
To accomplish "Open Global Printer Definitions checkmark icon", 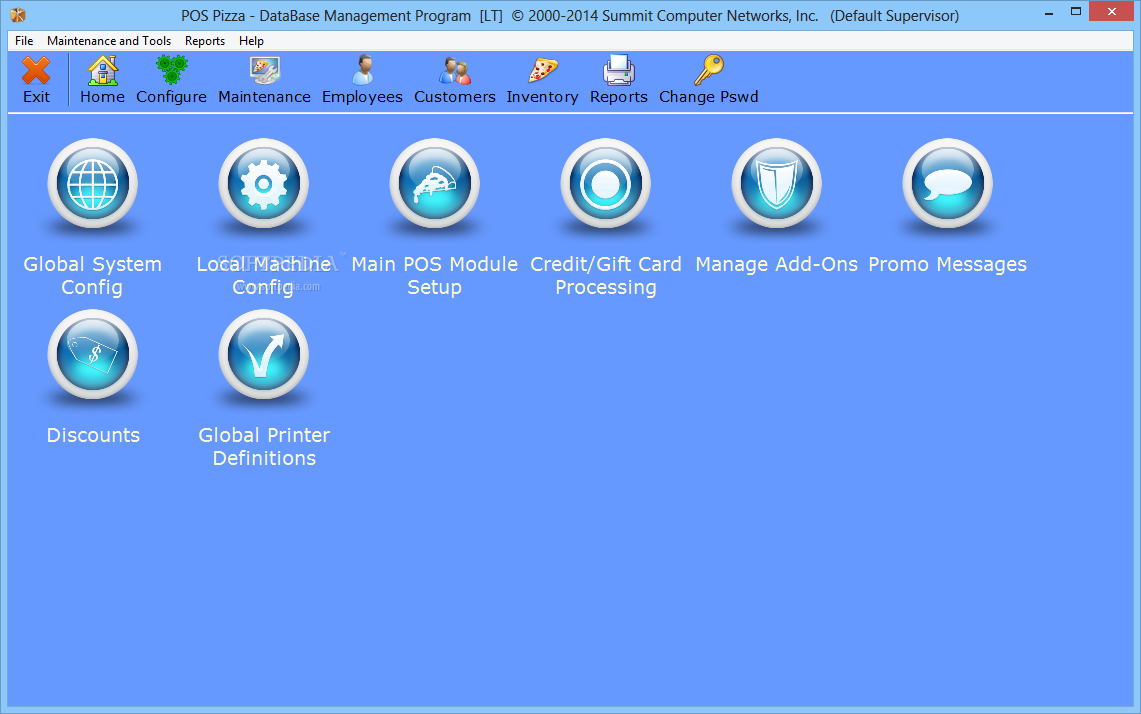I will pyautogui.click(x=263, y=354).
